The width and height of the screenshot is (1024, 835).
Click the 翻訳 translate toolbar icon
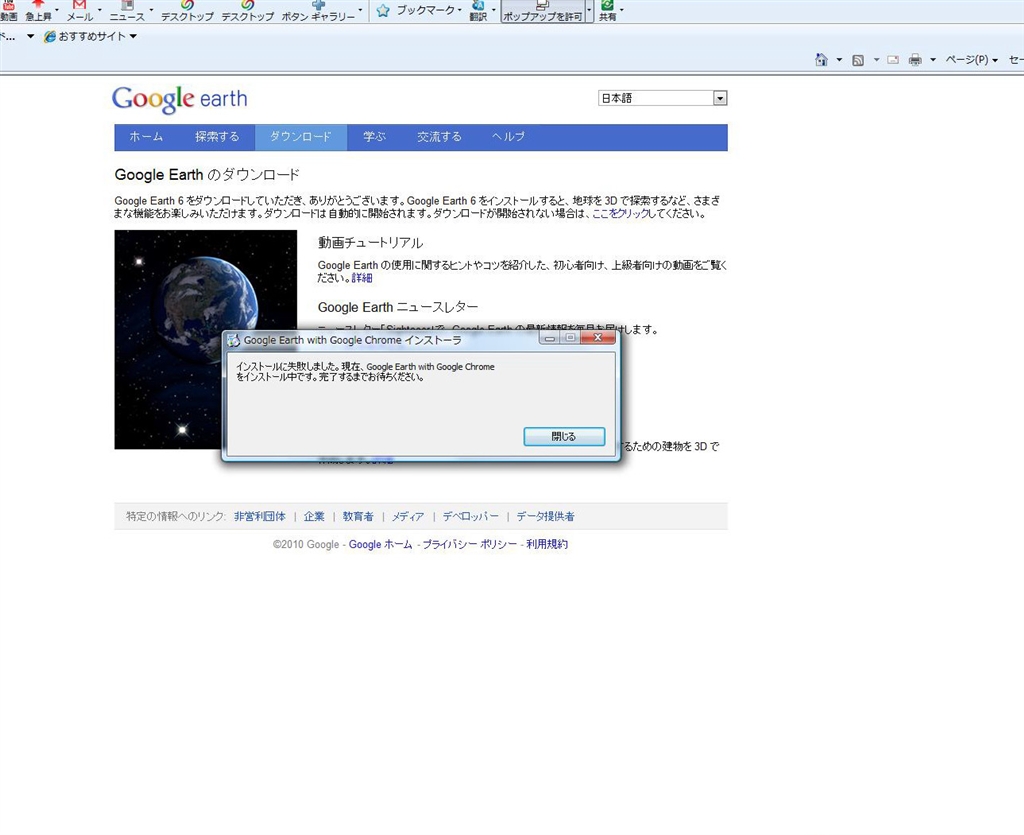[x=478, y=5]
